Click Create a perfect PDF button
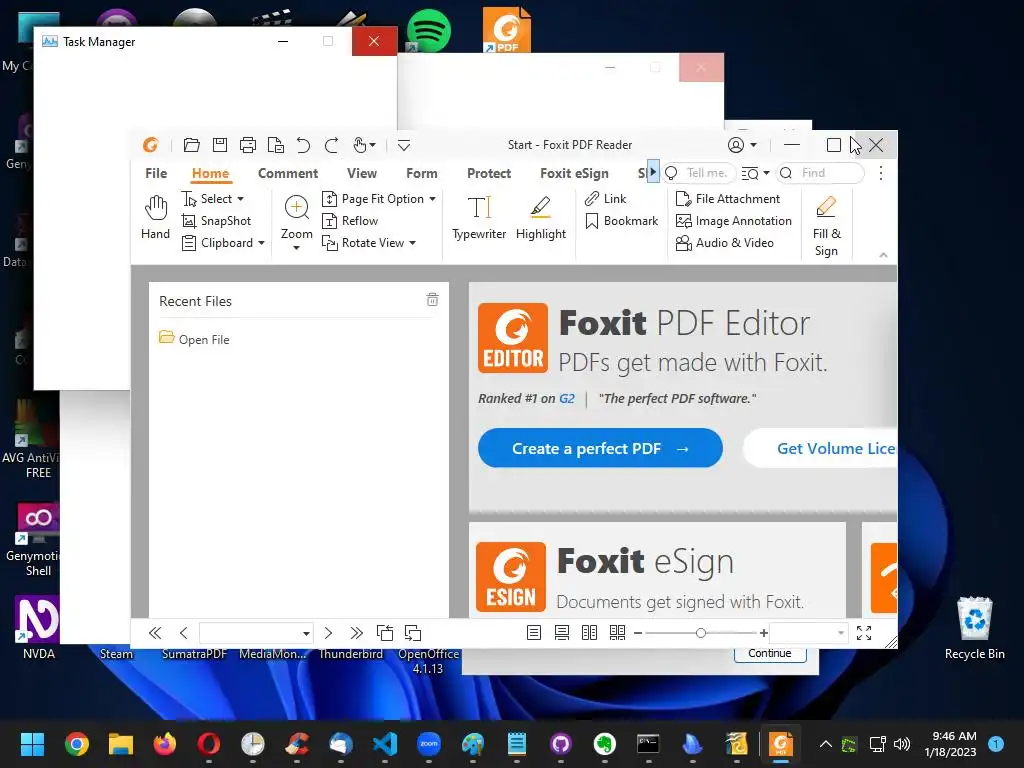1024x768 pixels. click(600, 448)
